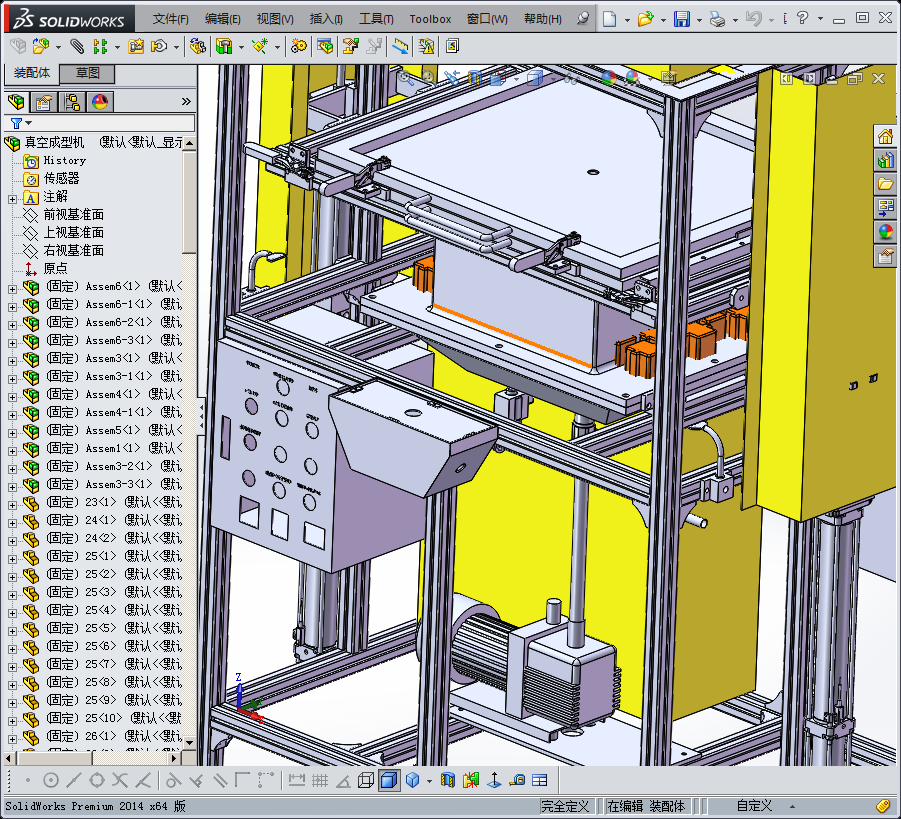Open the DisplayManager tab icon
Screen dimensions: 901x819
[x=100, y=102]
